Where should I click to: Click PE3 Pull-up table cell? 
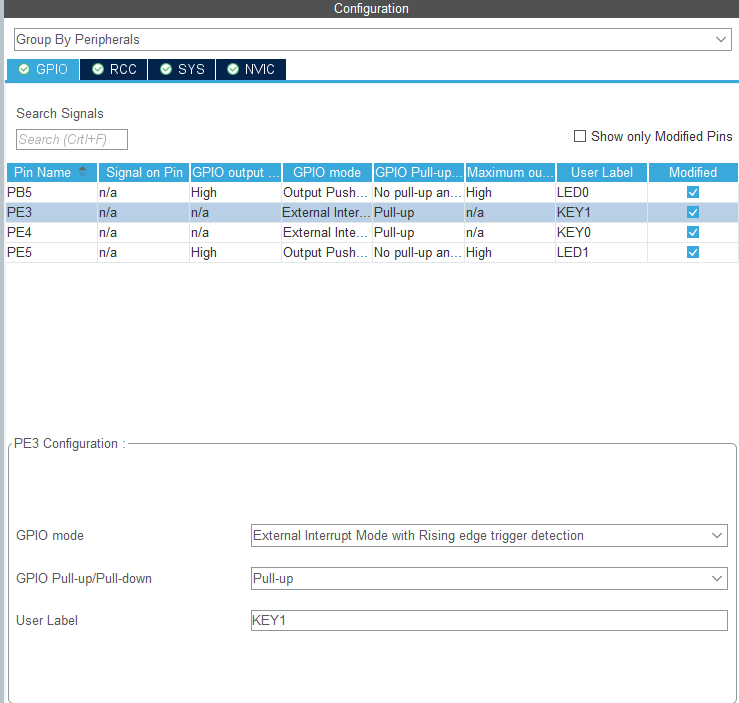[418, 213]
